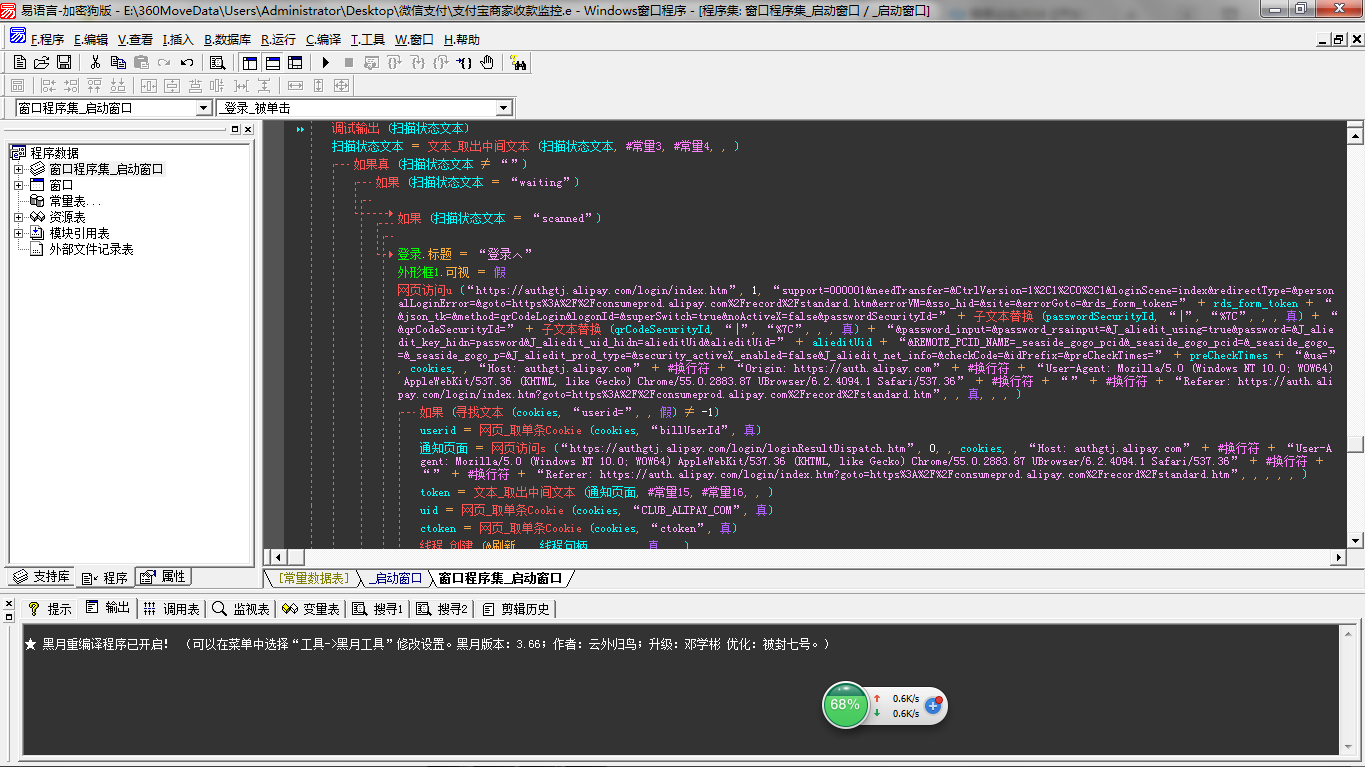Click the binoculars help search icon
This screenshot has width=1365, height=767.
tap(518, 62)
